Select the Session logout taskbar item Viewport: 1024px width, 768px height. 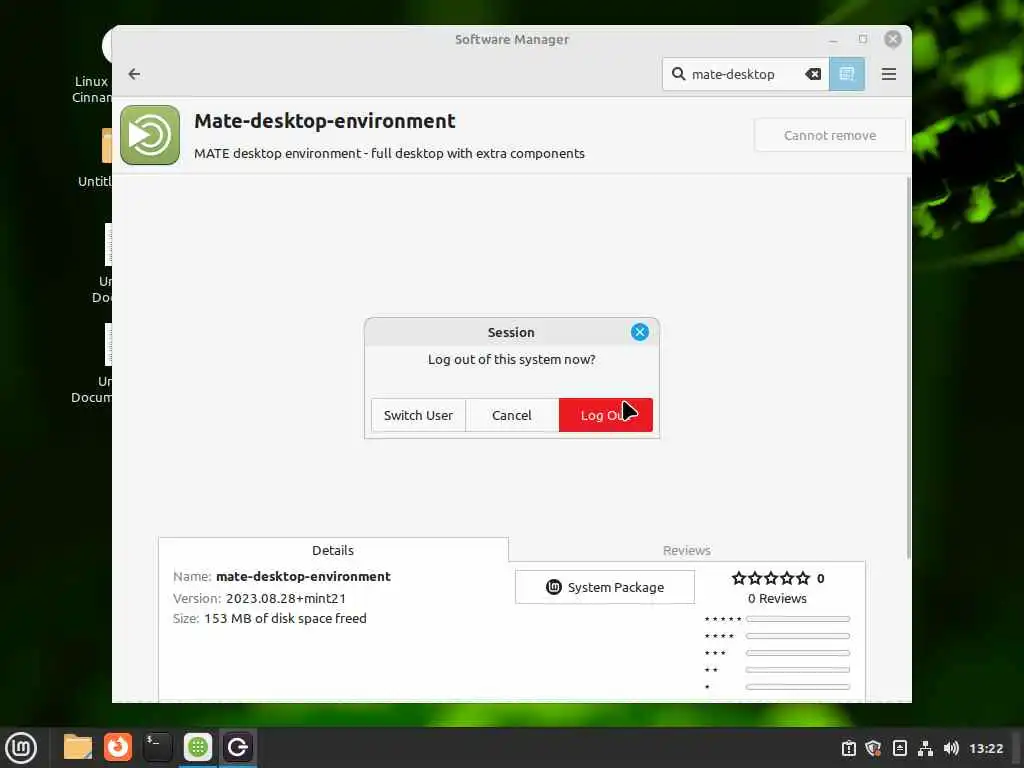(238, 747)
